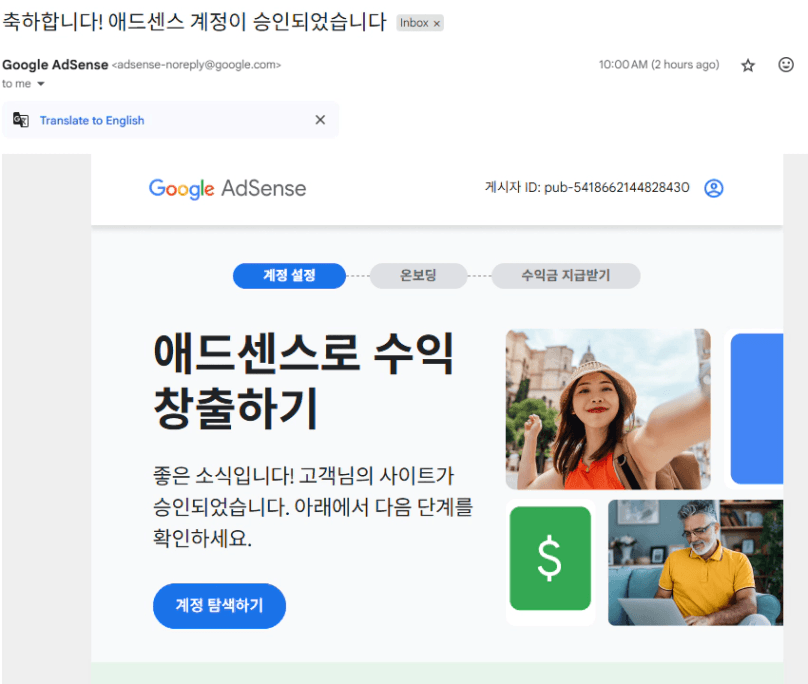The width and height of the screenshot is (808, 684).
Task: Click the adsense-noreply@google.com sender address
Action: (196, 65)
